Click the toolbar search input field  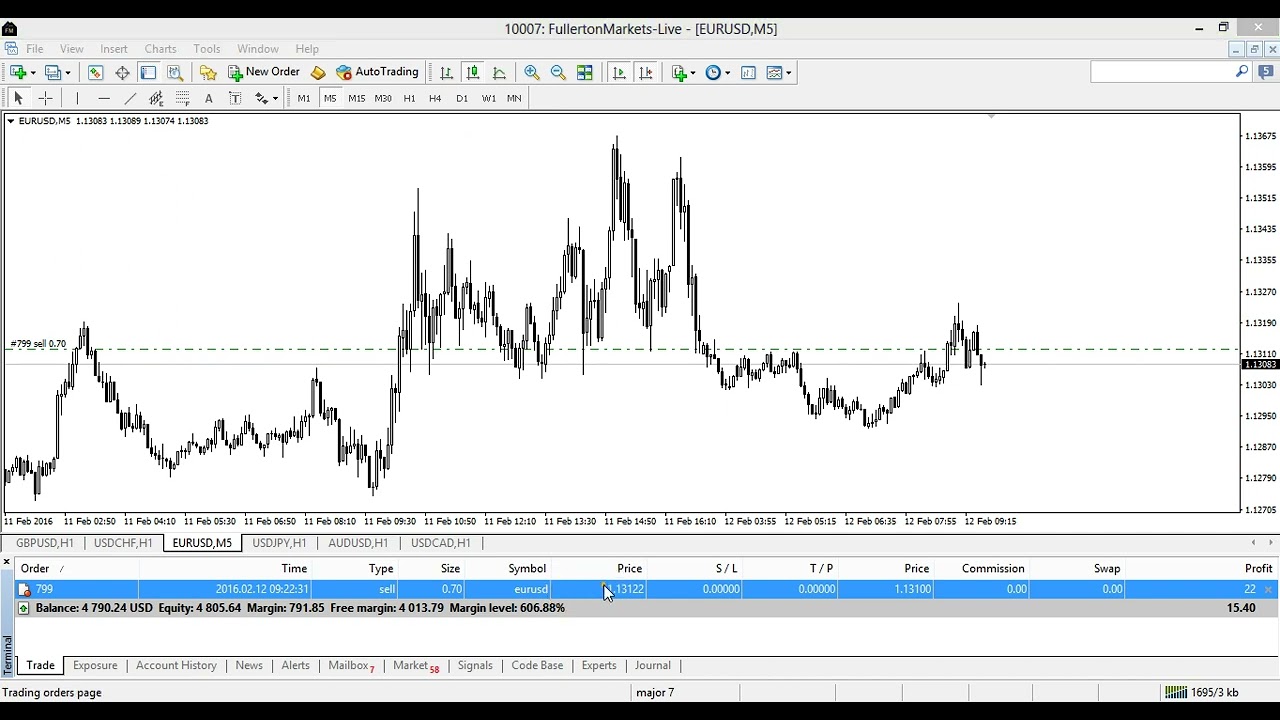1162,72
